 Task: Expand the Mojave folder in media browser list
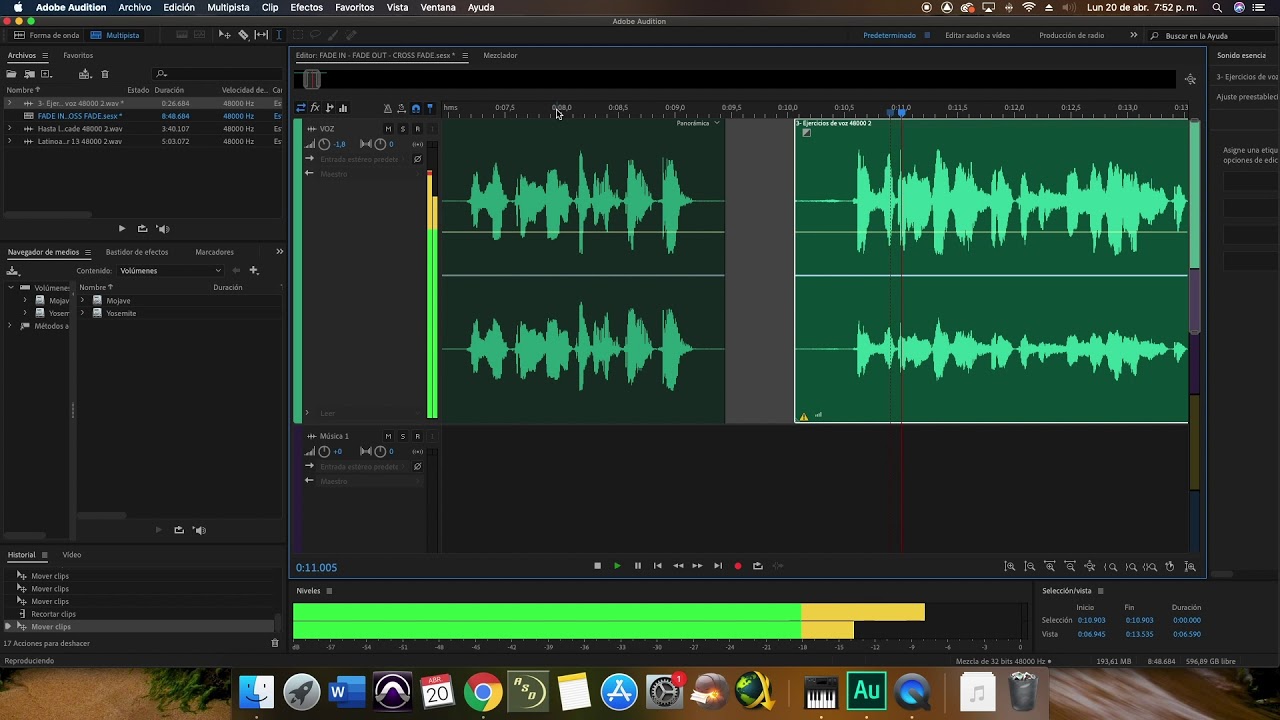(83, 300)
